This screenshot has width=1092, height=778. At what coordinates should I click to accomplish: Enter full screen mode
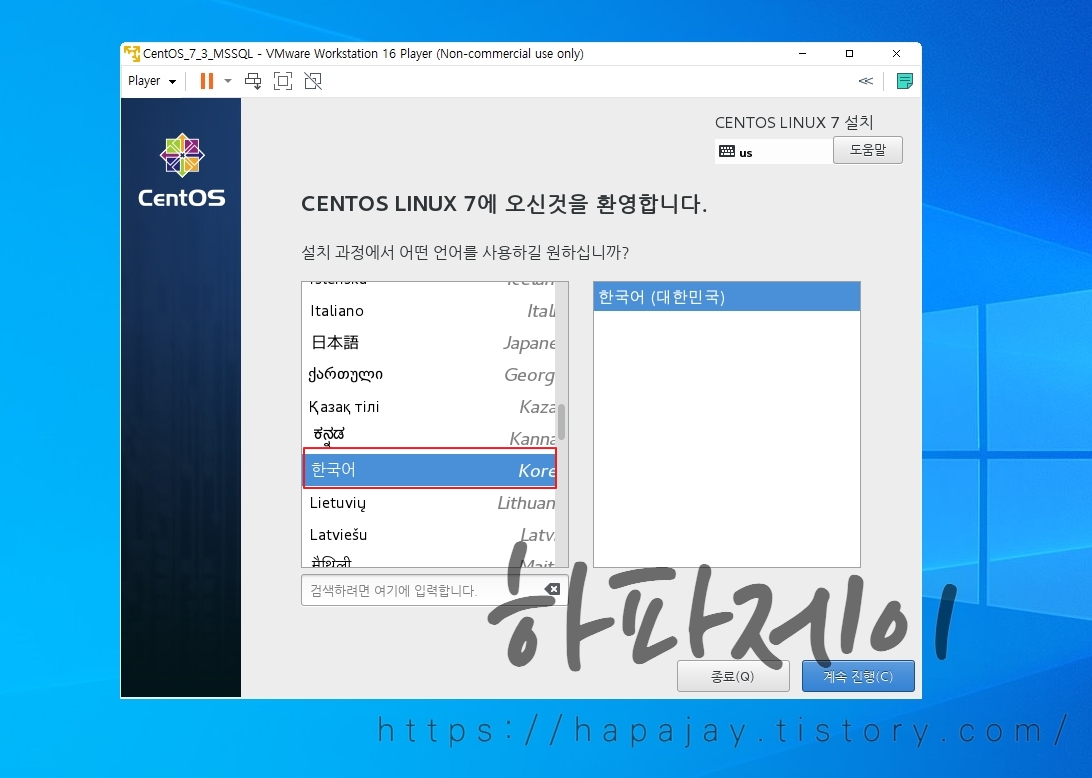(x=283, y=81)
